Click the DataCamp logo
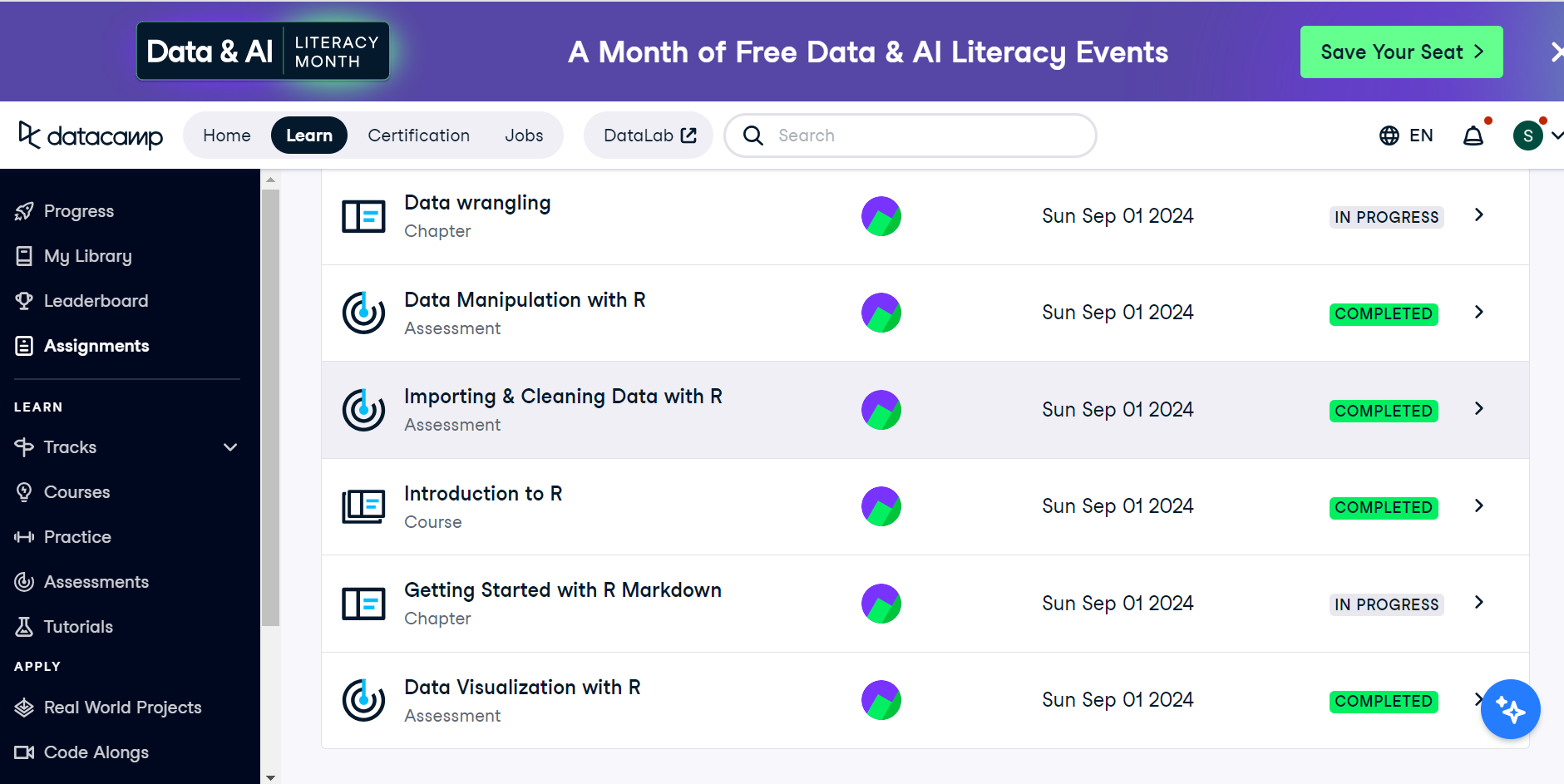The width and height of the screenshot is (1564, 784). tap(91, 136)
